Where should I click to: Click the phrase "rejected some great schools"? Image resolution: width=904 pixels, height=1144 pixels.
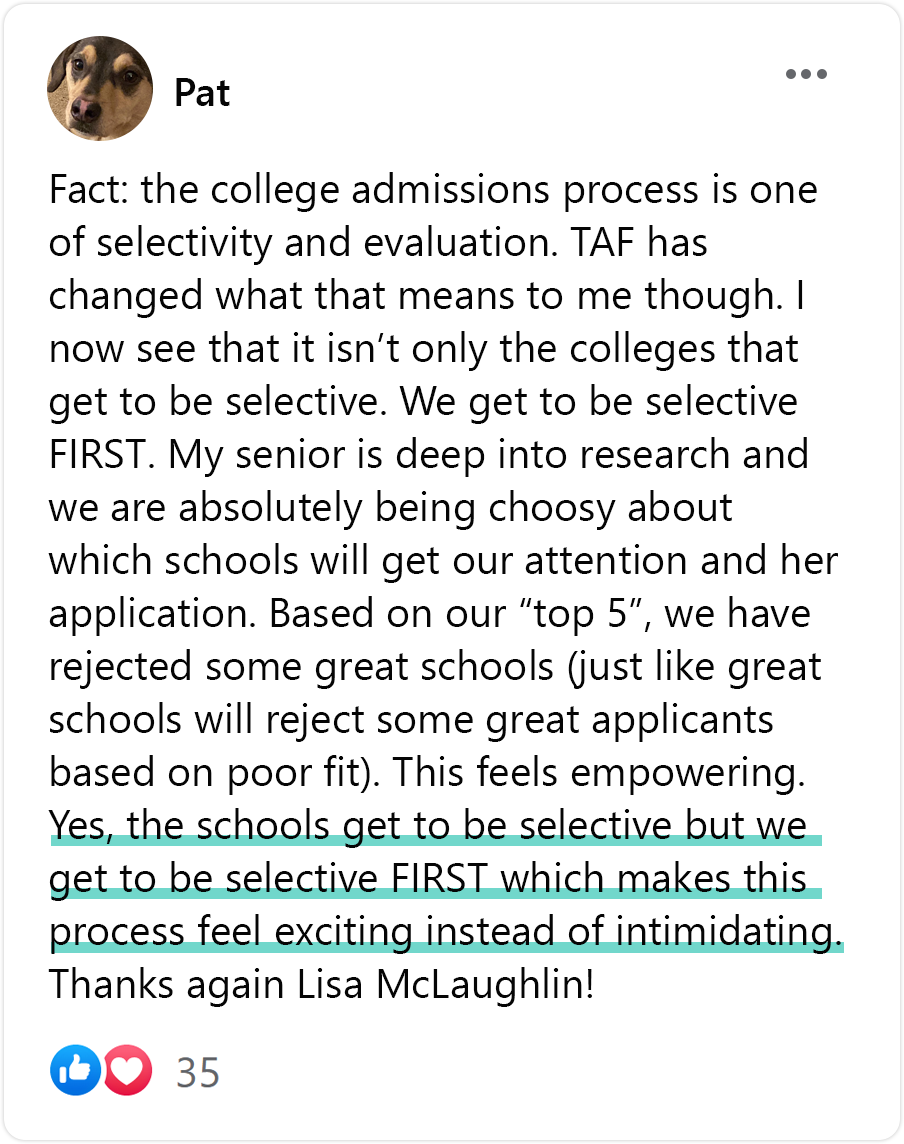301,666
